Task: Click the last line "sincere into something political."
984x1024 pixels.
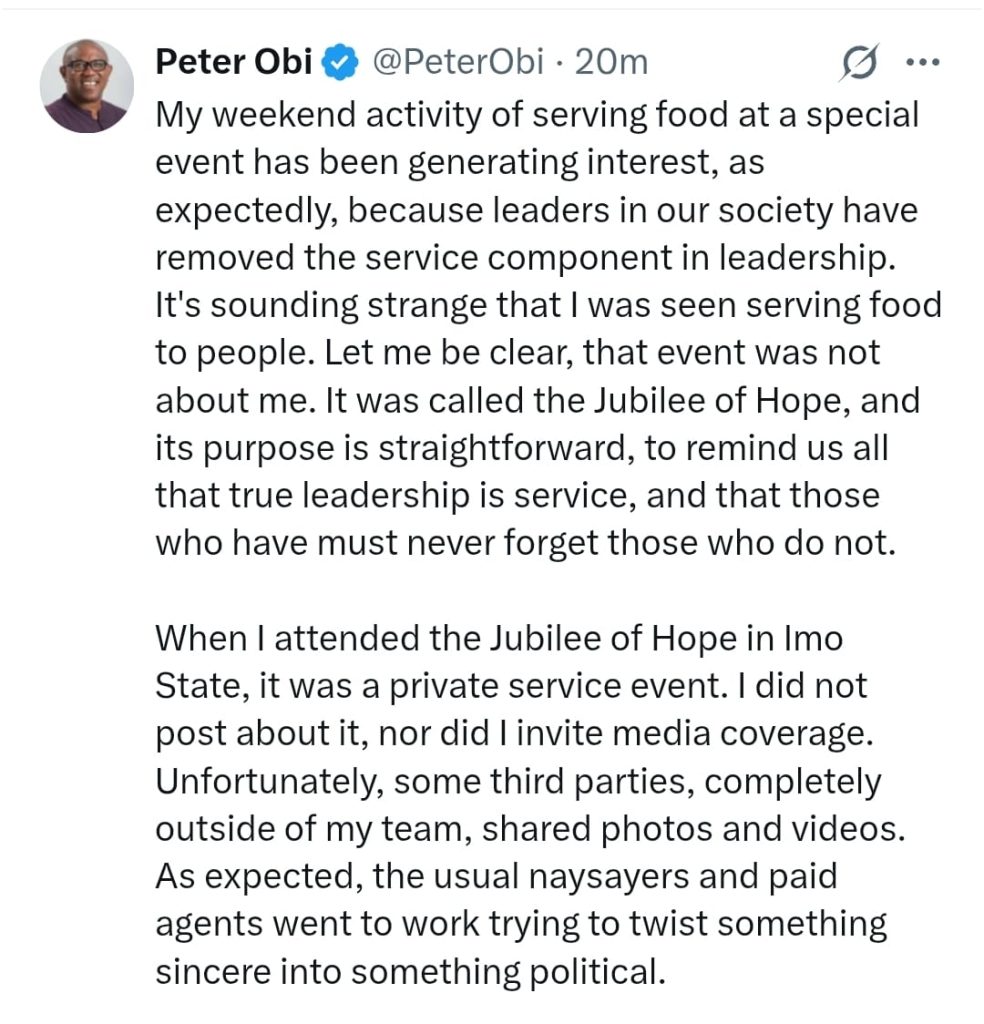Action: pyautogui.click(x=411, y=971)
